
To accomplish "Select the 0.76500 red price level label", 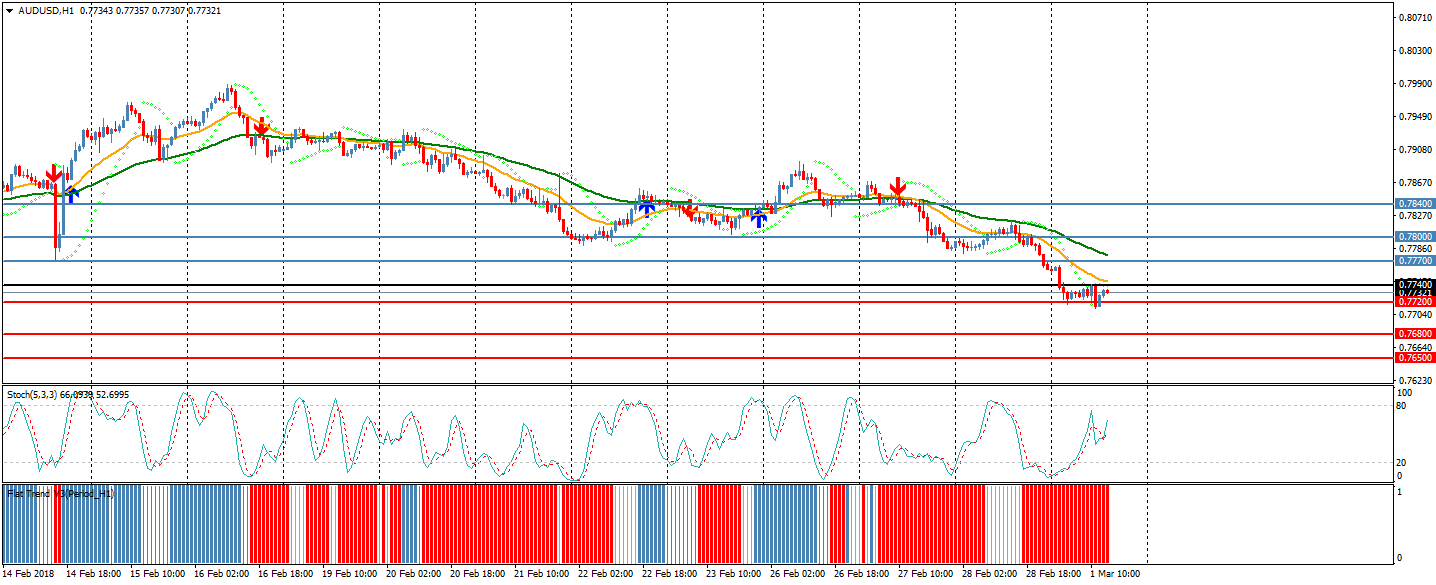I will [1415, 358].
